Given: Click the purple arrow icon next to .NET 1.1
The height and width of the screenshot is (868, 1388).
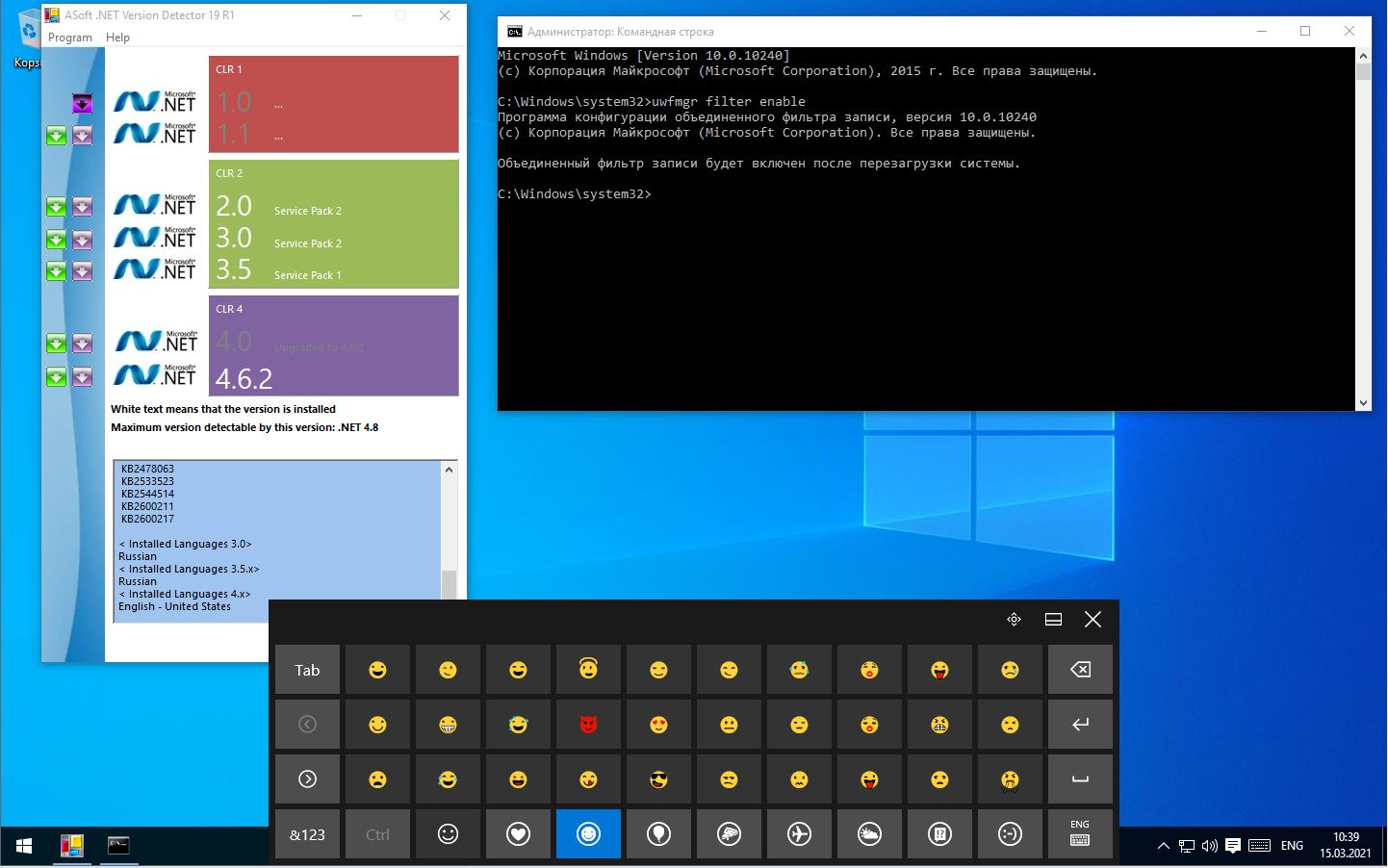Looking at the screenshot, I should (x=83, y=136).
